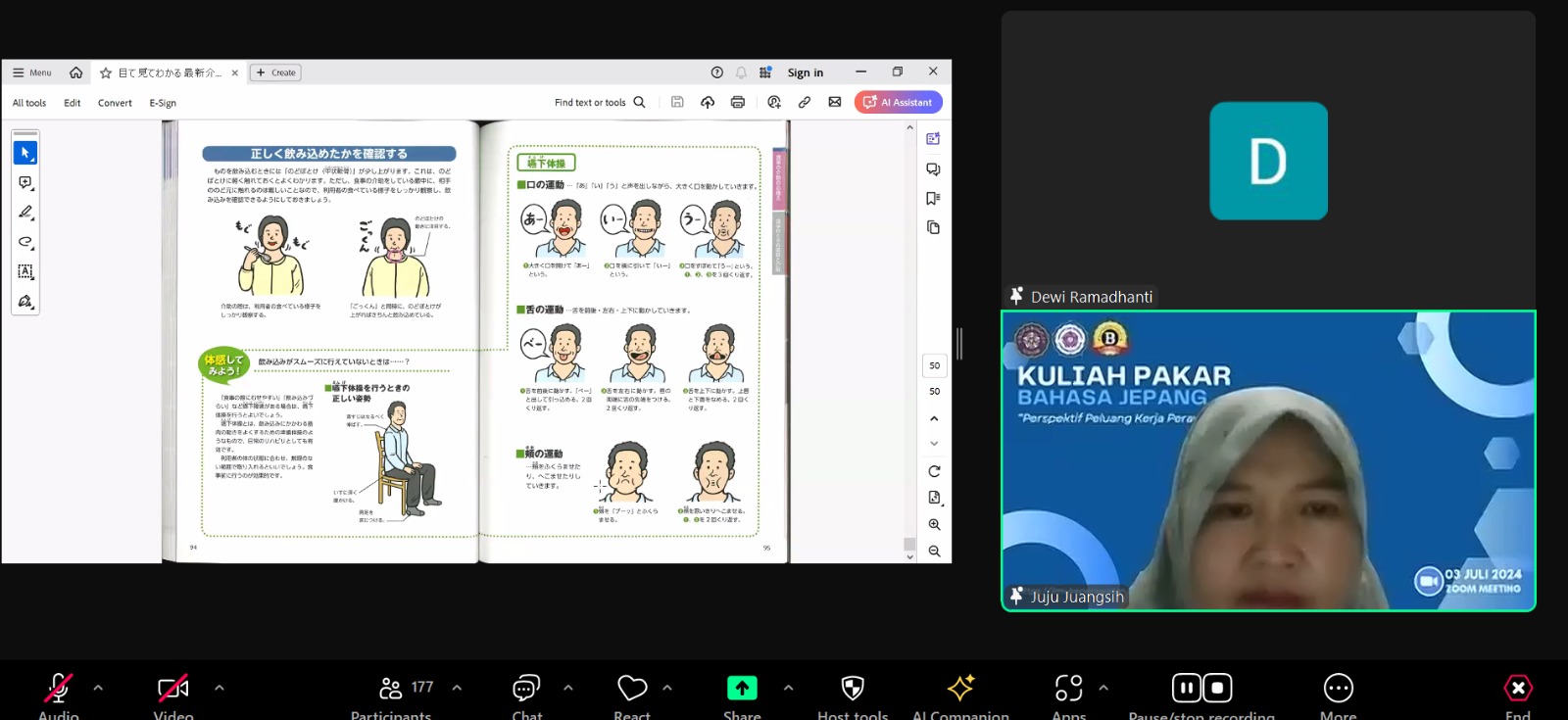Open the Zoom Chat panel
Viewport: 1568px width, 720px height.
pyautogui.click(x=527, y=690)
